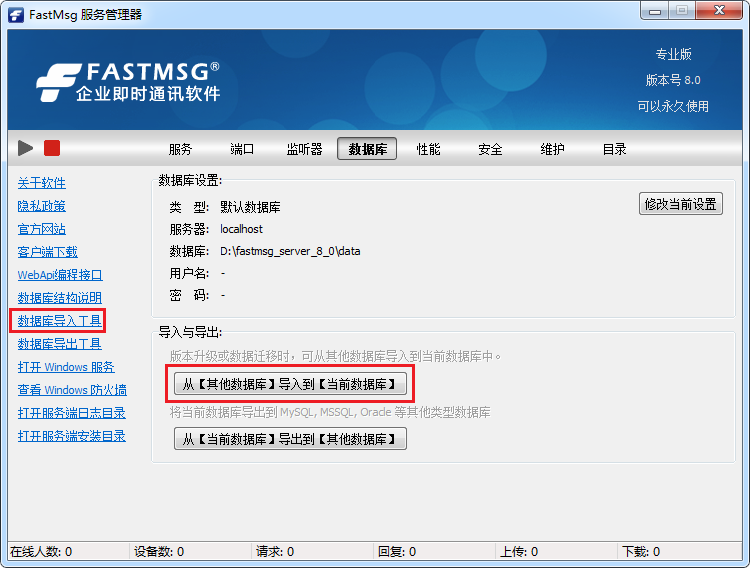Viewport: 750px width, 568px height.
Task: Open the 关于软件 link
Action: [42, 183]
